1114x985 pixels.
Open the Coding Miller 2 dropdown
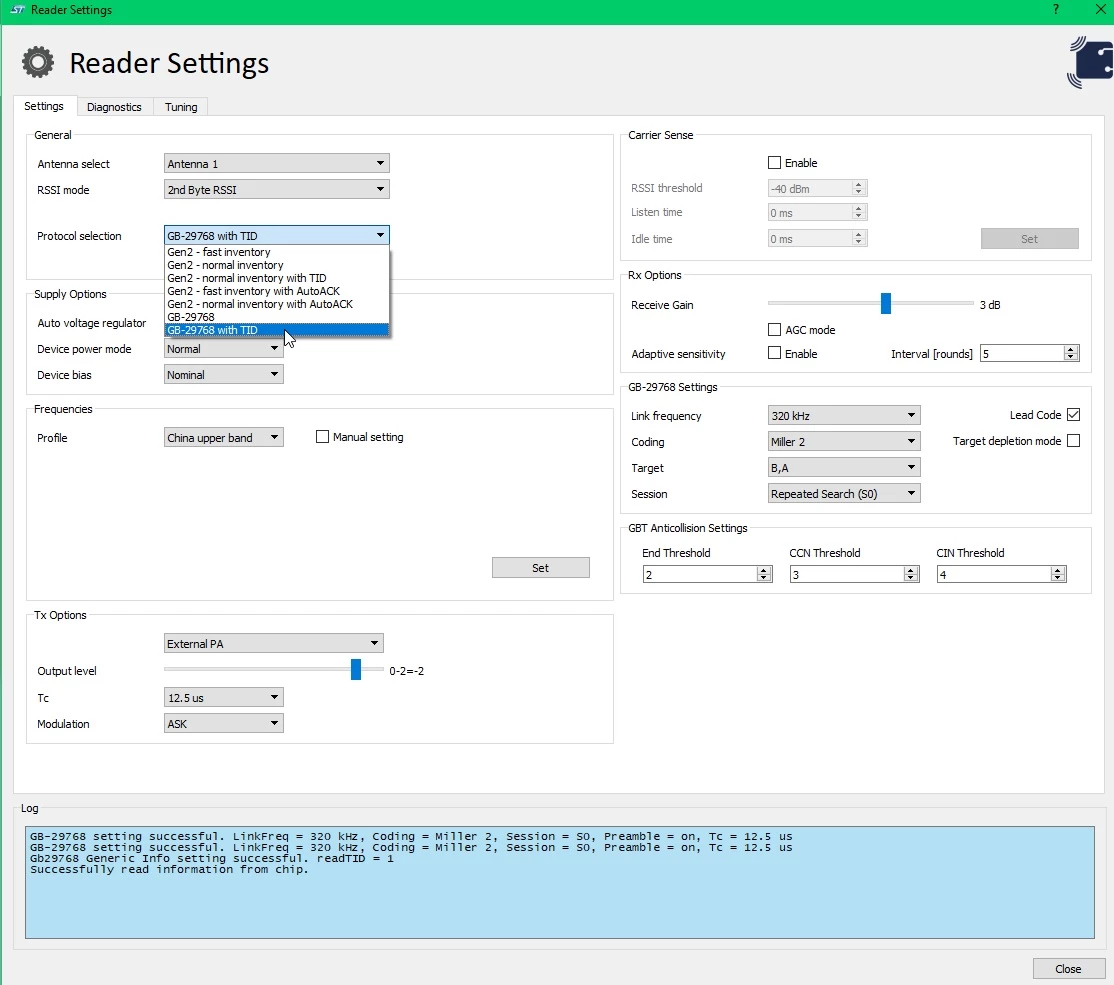click(844, 441)
